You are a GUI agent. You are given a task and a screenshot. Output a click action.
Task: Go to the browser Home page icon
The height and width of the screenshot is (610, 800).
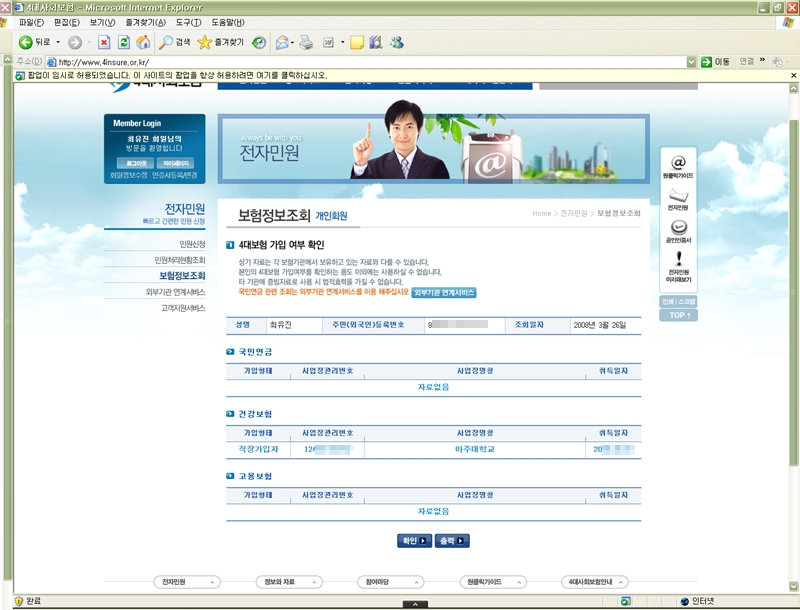click(143, 42)
